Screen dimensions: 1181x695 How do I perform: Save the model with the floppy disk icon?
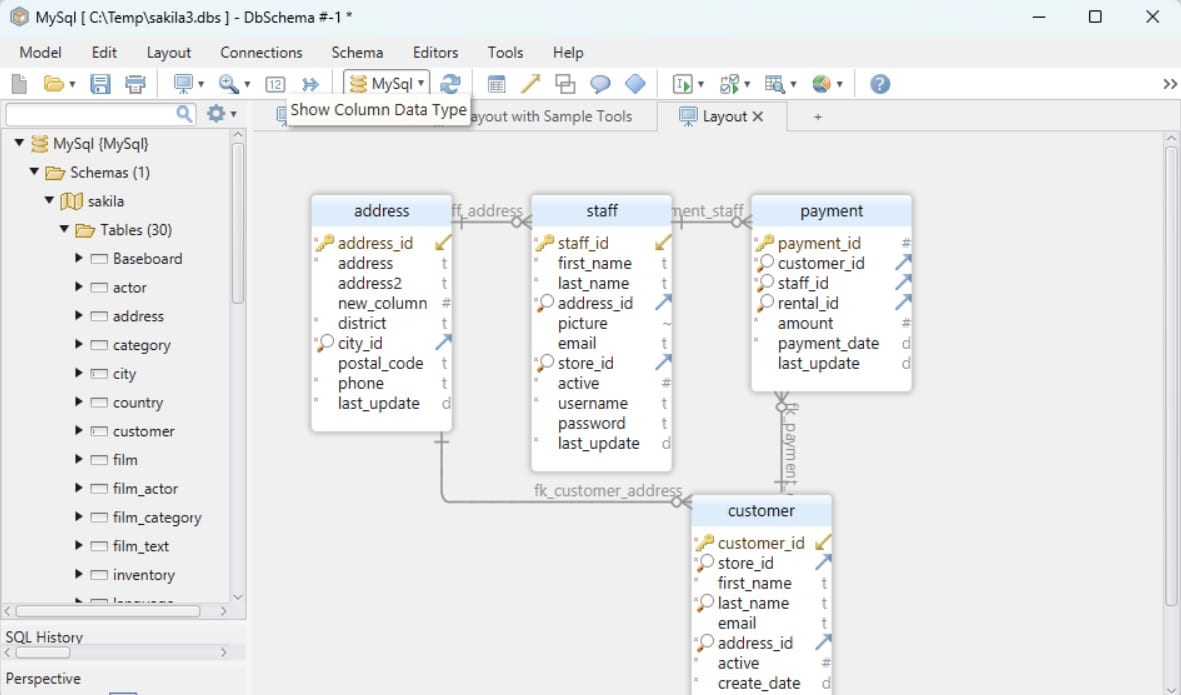[x=100, y=84]
